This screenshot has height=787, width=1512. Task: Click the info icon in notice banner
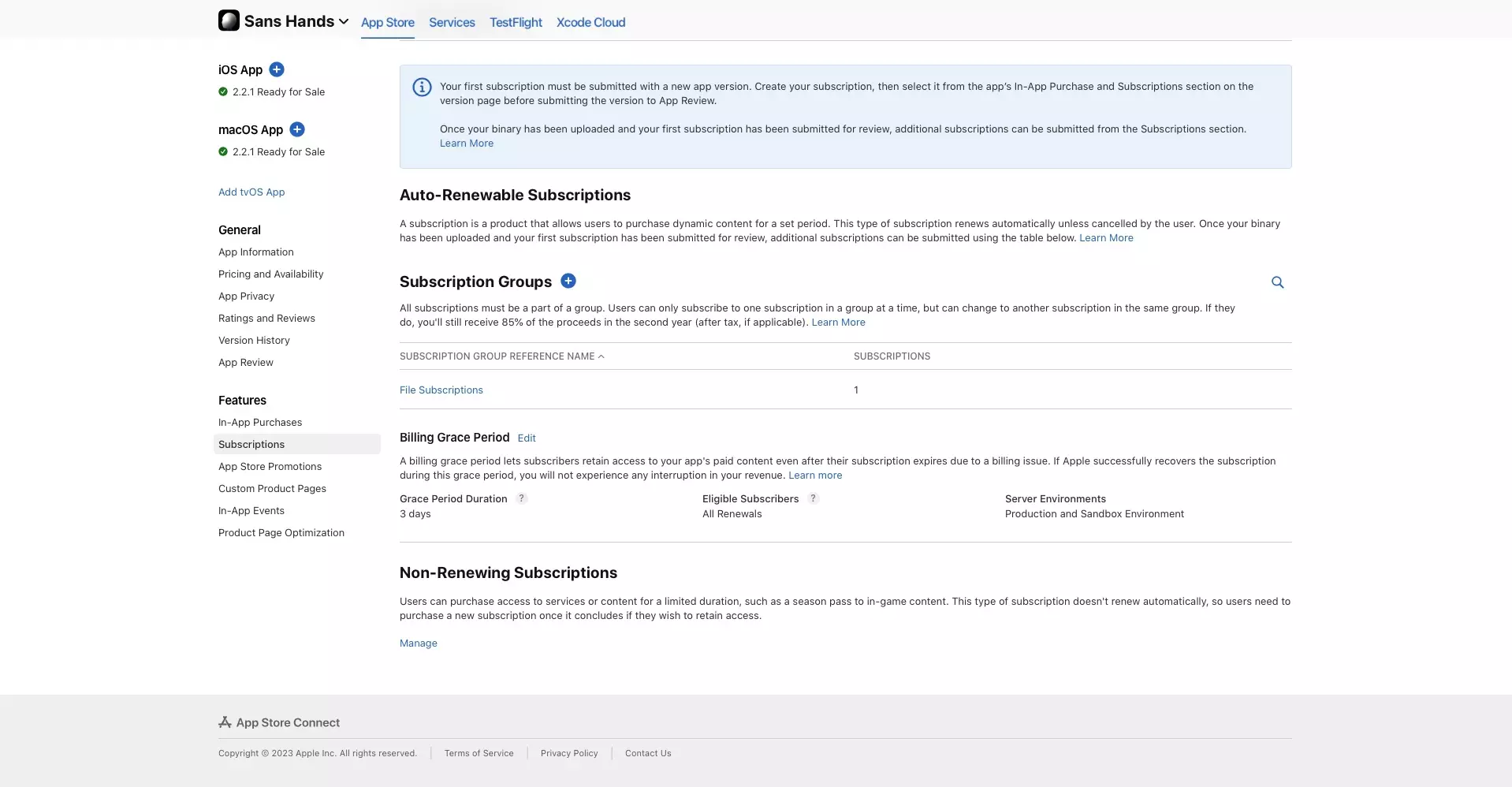(x=423, y=88)
